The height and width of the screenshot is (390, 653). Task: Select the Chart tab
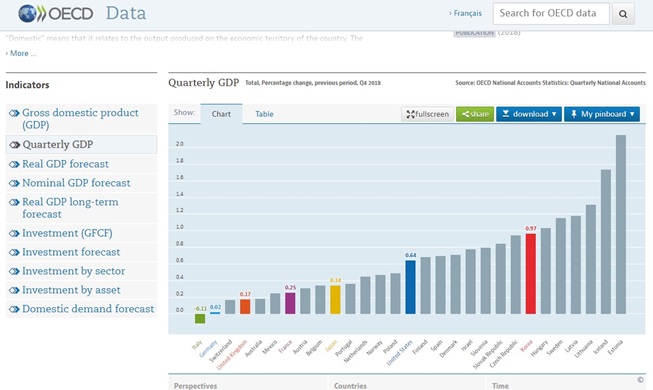pyautogui.click(x=221, y=114)
